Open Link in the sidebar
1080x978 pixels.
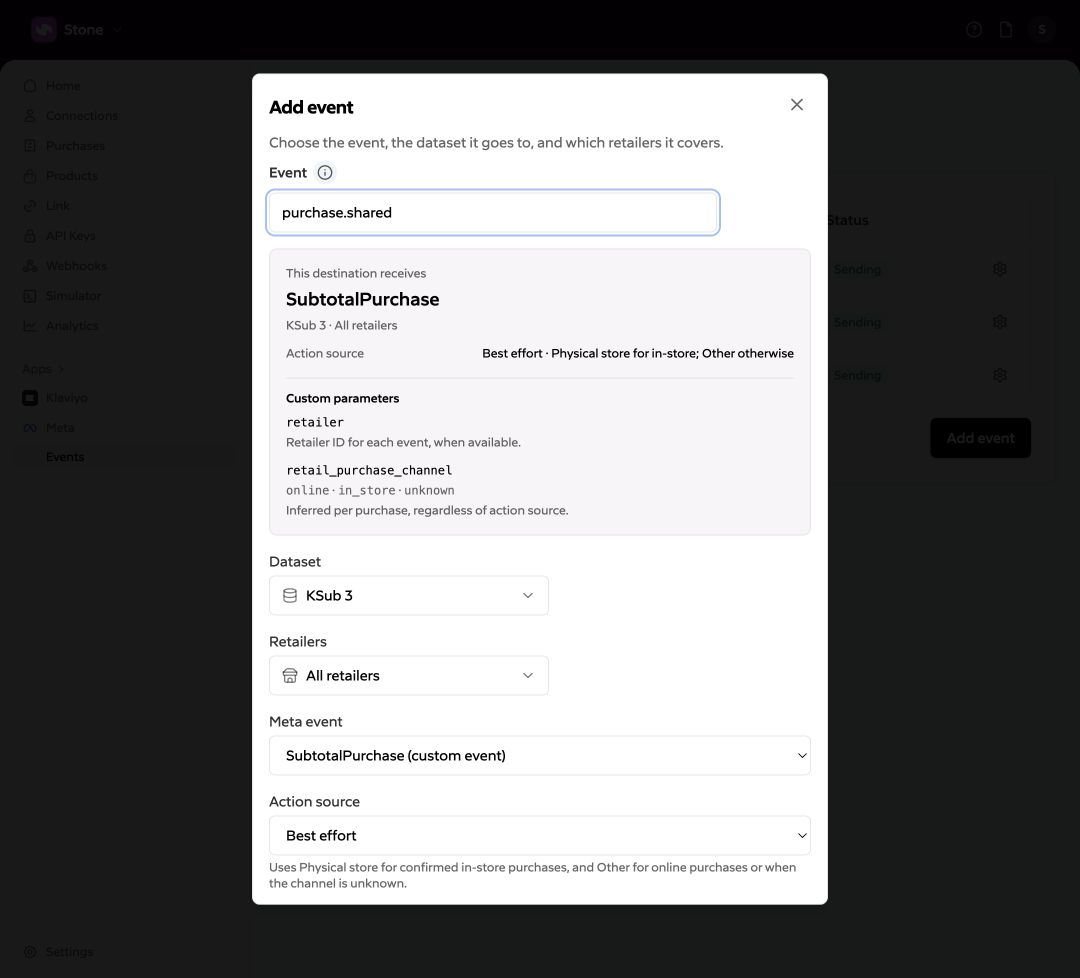click(x=57, y=206)
